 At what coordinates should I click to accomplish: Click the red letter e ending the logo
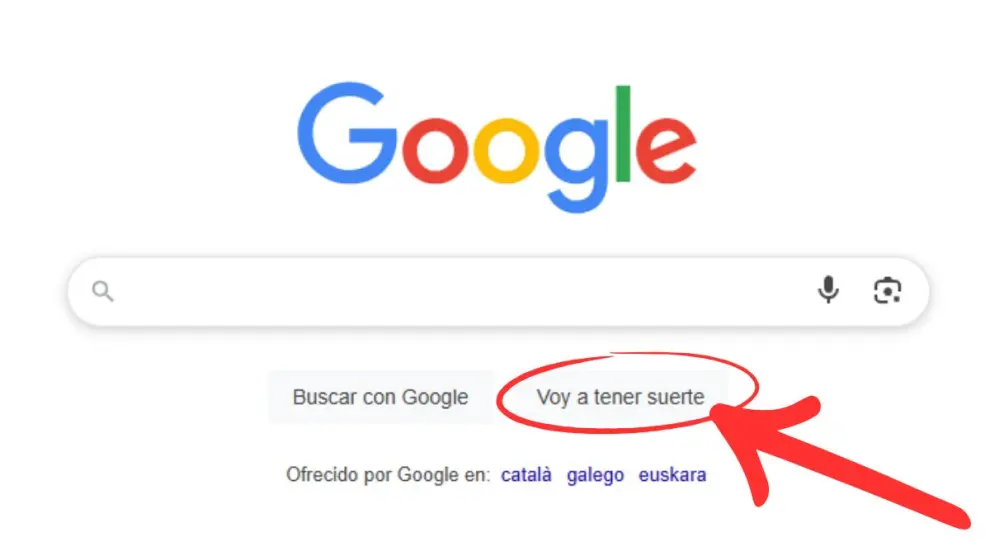tap(665, 150)
